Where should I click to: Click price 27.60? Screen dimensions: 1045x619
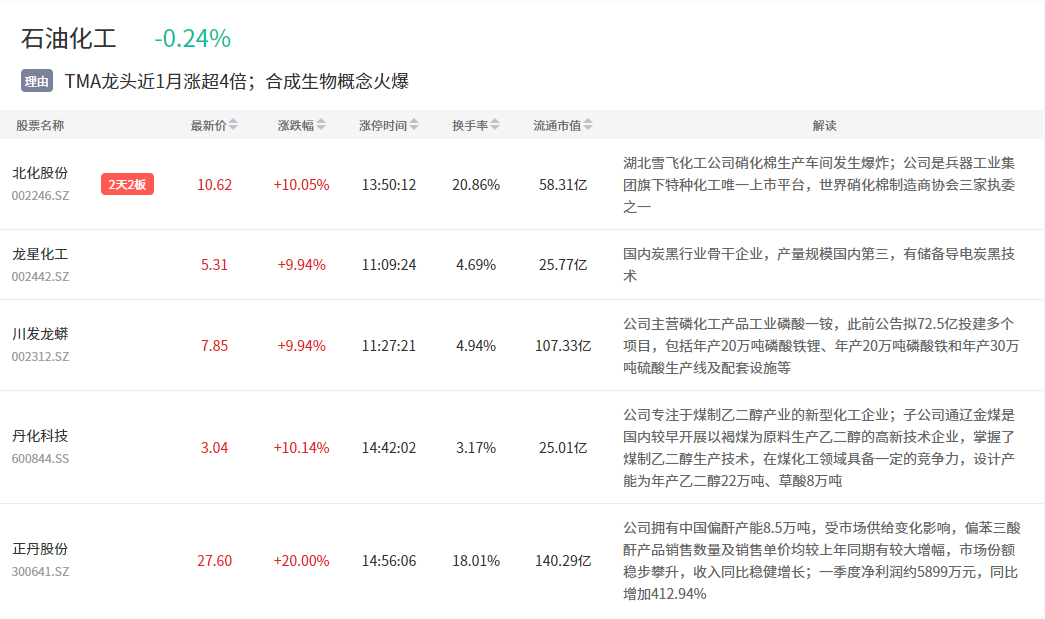pyautogui.click(x=215, y=560)
